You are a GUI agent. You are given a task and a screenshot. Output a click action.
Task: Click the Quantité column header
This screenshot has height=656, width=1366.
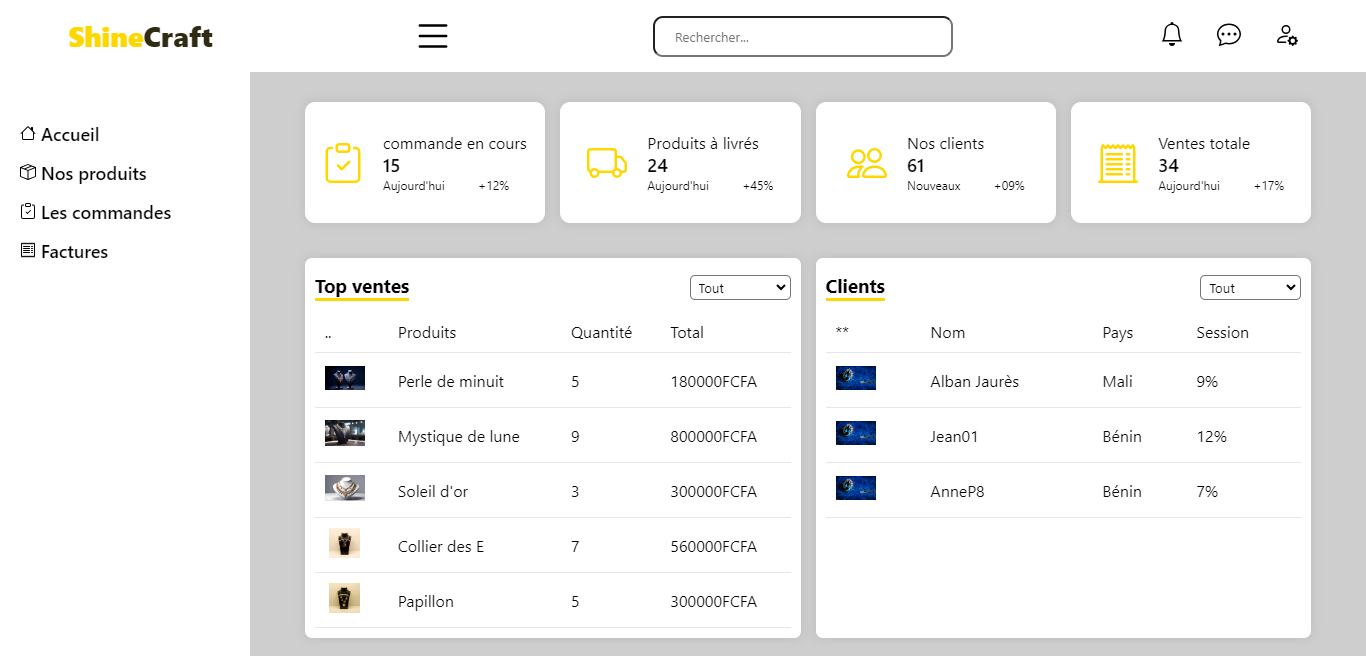[601, 333]
